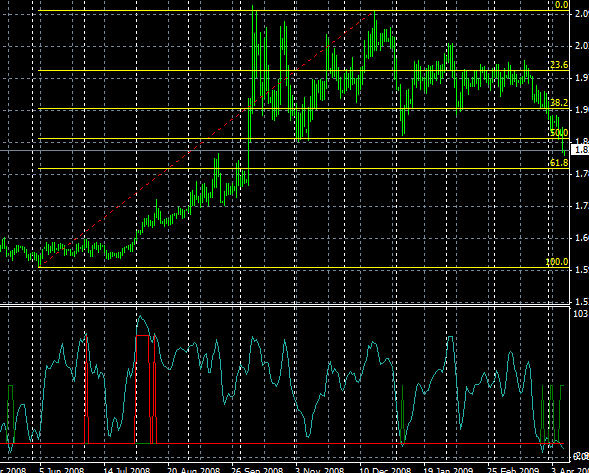Click the 19 Jan 2009 date label
Screen dimensions: 589x473
click(x=449, y=470)
